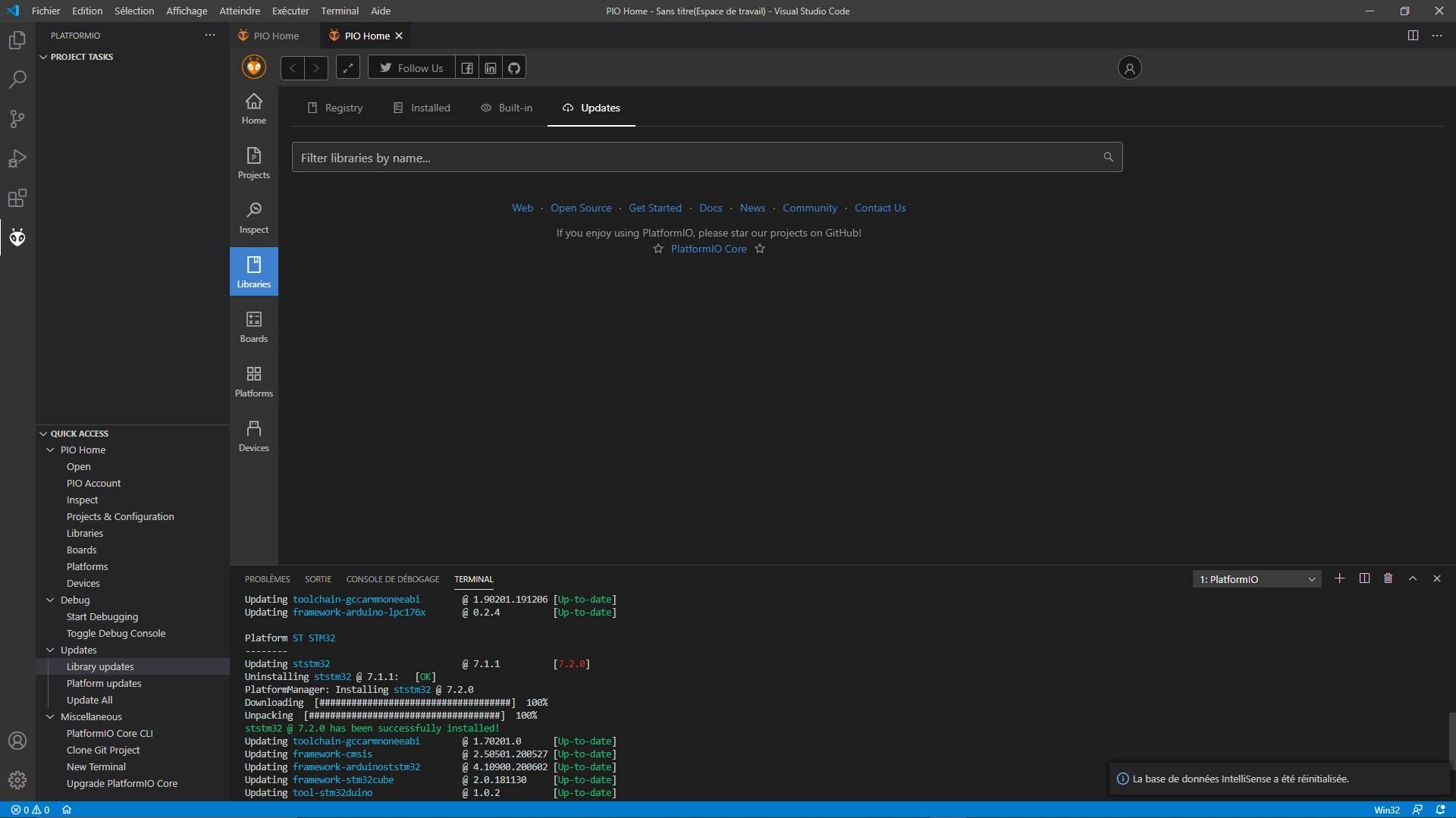Kill terminal with the trash icon
The height and width of the screenshot is (818, 1456).
point(1388,578)
